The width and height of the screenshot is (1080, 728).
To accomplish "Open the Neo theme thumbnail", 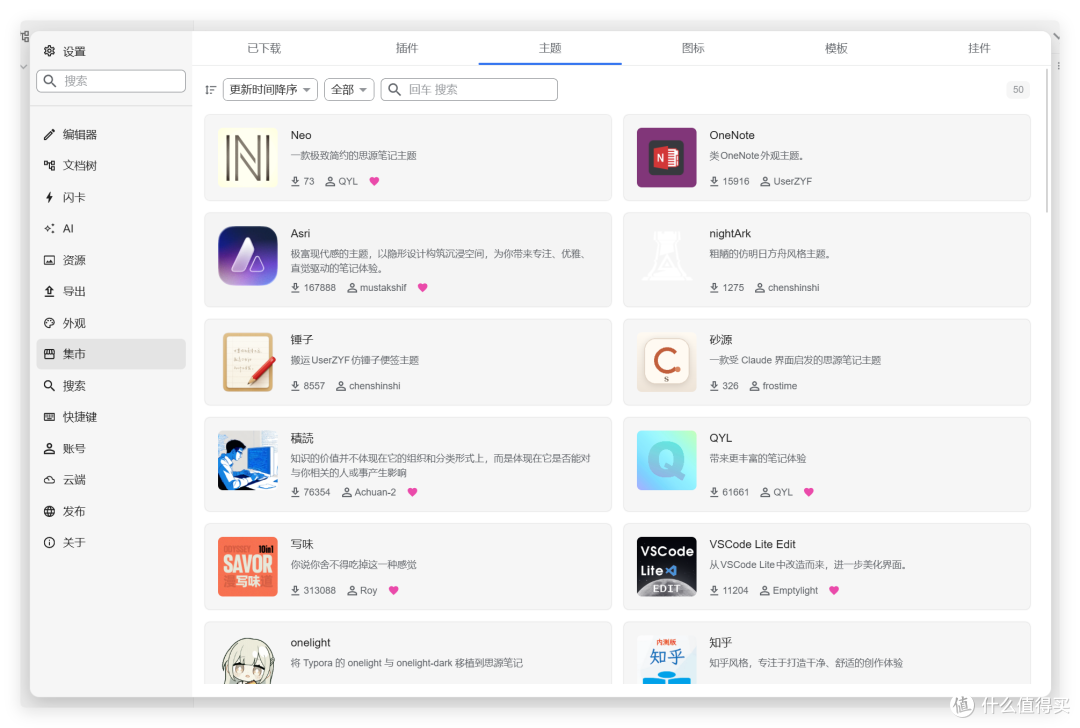I will [248, 157].
